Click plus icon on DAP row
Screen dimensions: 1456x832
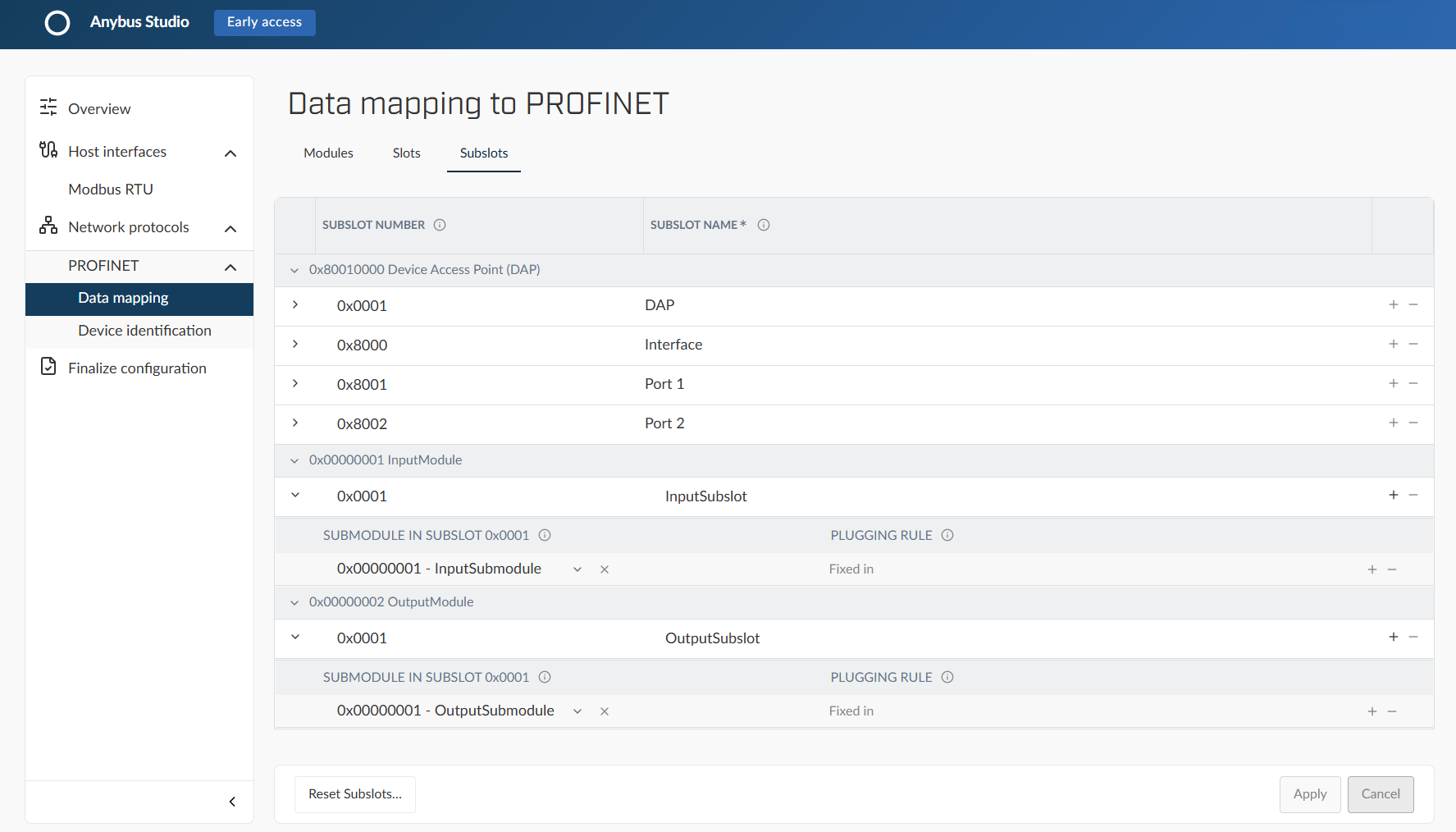[x=1393, y=304]
